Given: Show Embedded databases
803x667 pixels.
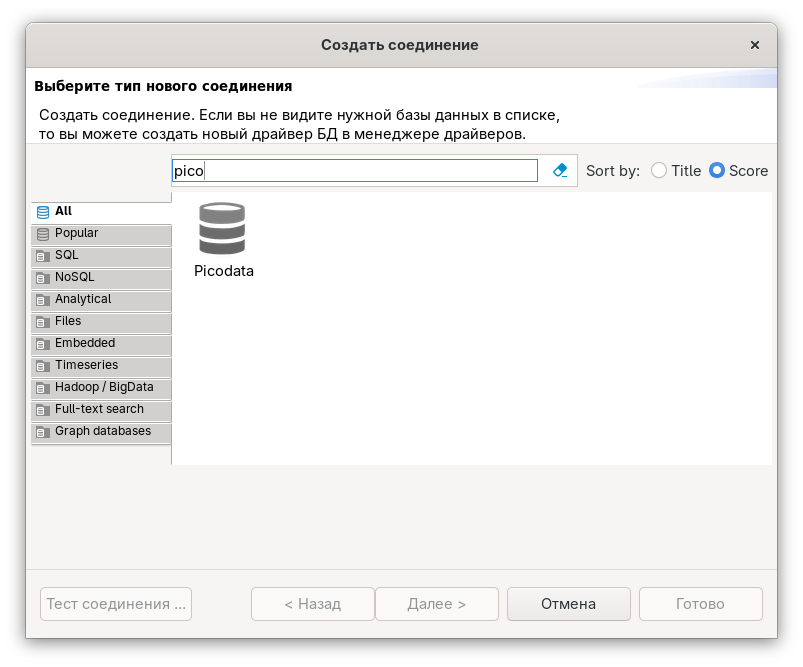Looking at the screenshot, I should coord(84,343).
